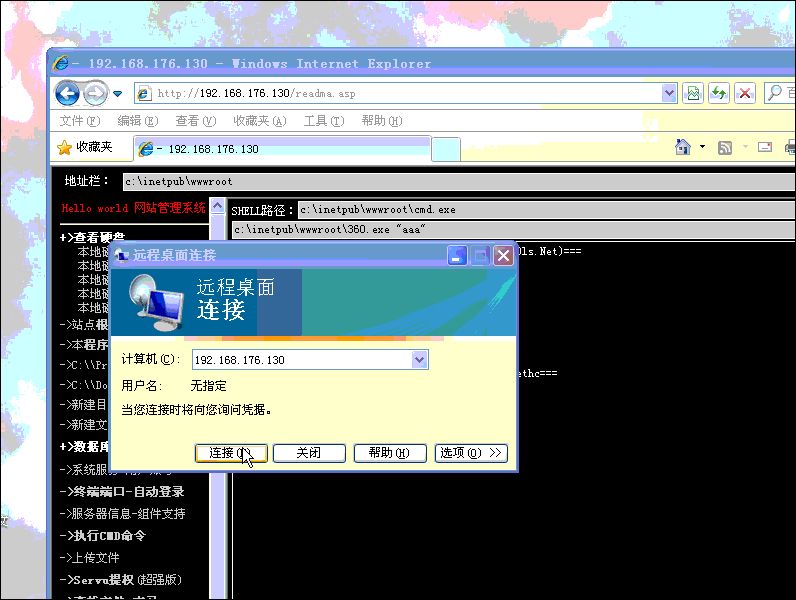Click the 关闭 button in remote desktop dialog

[x=309, y=453]
